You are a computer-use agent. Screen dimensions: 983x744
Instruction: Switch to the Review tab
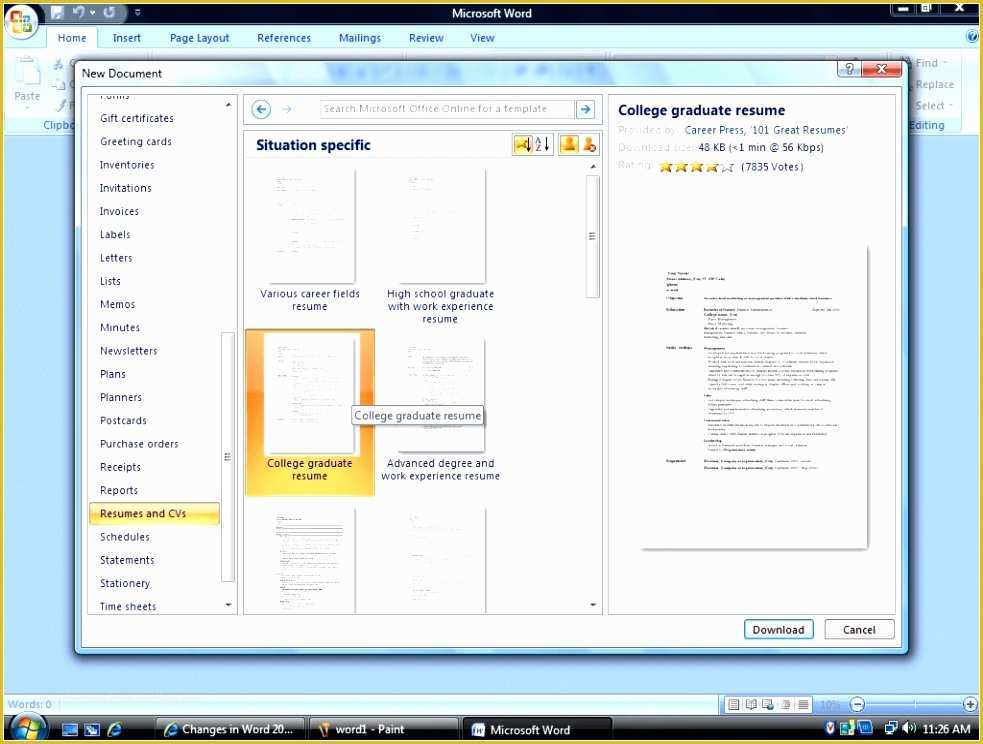[426, 38]
